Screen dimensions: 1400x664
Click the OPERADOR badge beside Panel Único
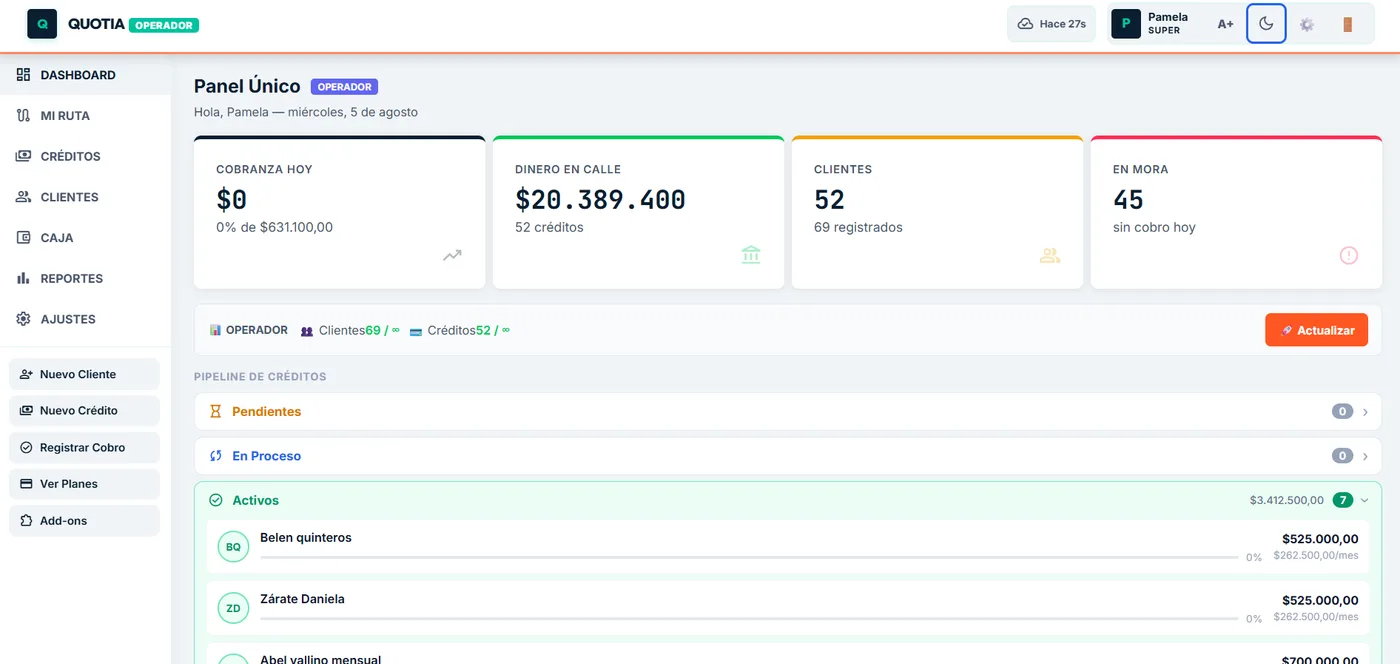tap(344, 87)
